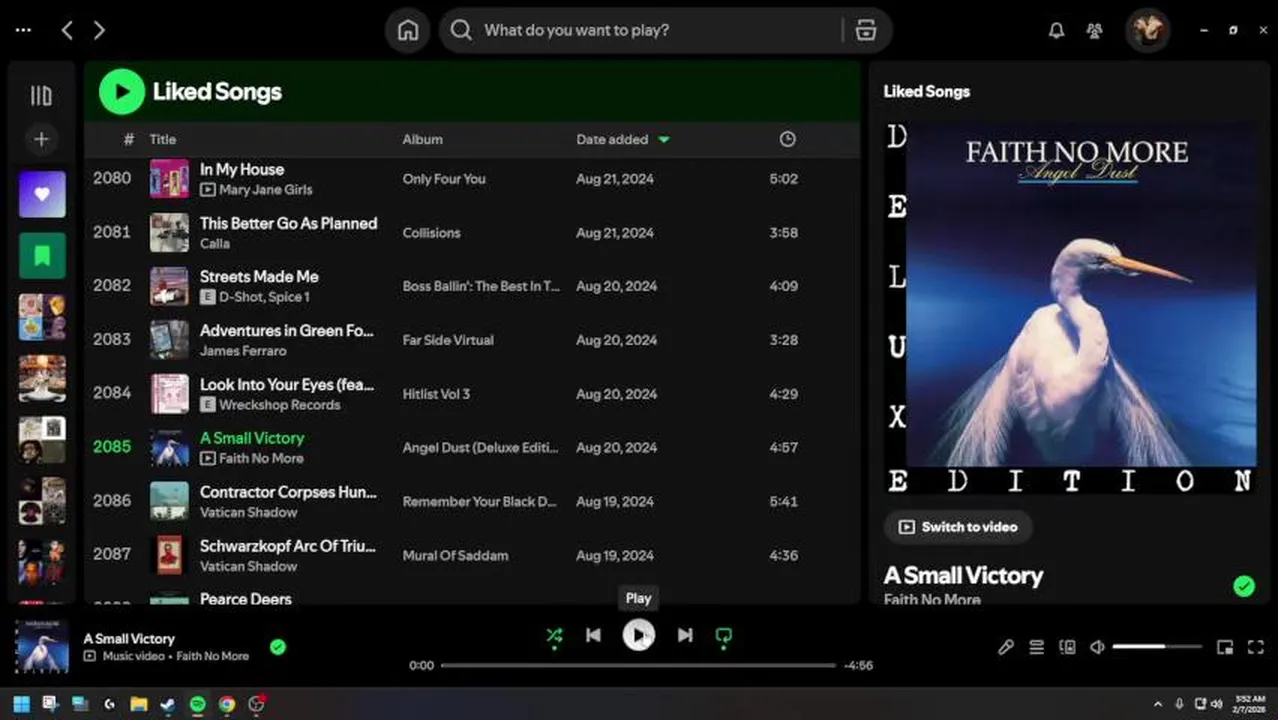
Task: Toggle liked checkmark in right panel
Action: coord(1244,586)
